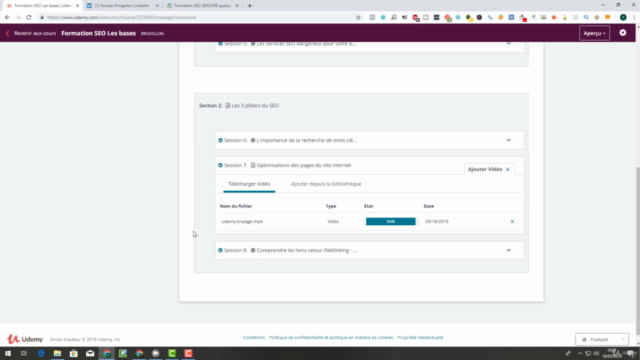Open Microsoft Edge from the taskbar
The height and width of the screenshot is (360, 640).
click(x=41, y=353)
